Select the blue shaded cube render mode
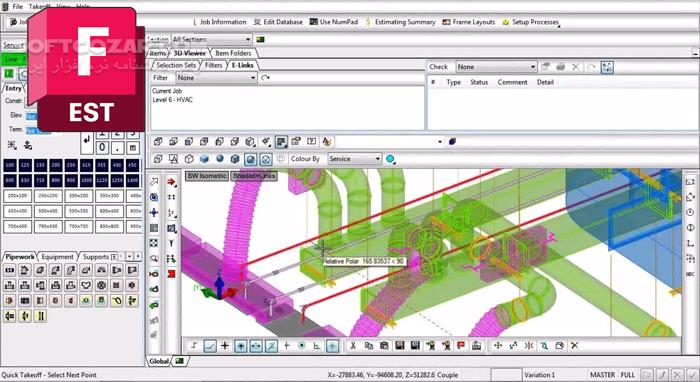The height and width of the screenshot is (382, 700). pyautogui.click(x=204, y=159)
